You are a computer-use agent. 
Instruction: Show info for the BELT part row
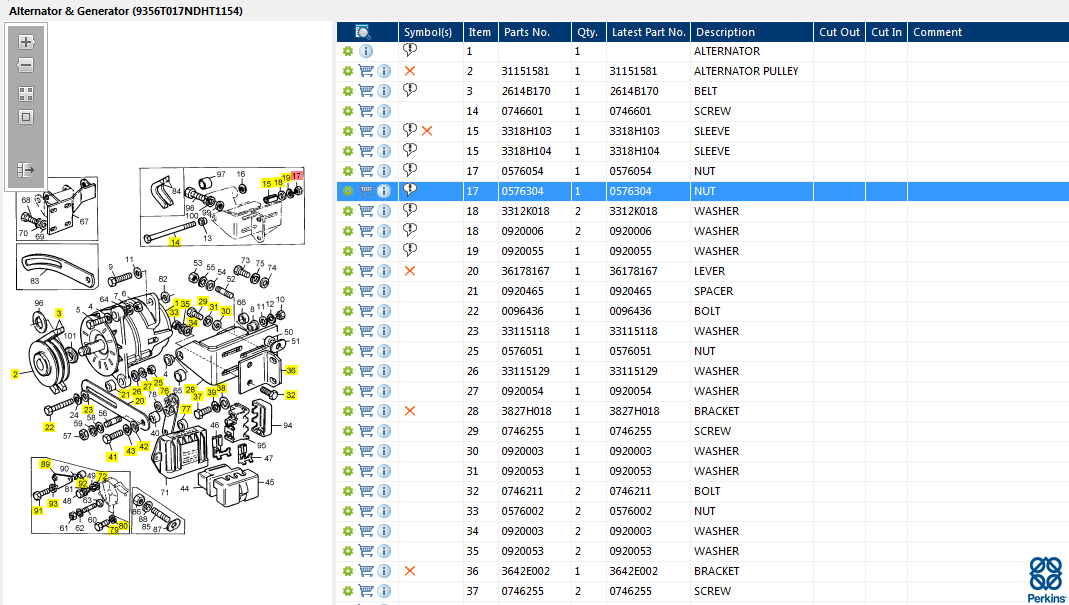coord(384,91)
